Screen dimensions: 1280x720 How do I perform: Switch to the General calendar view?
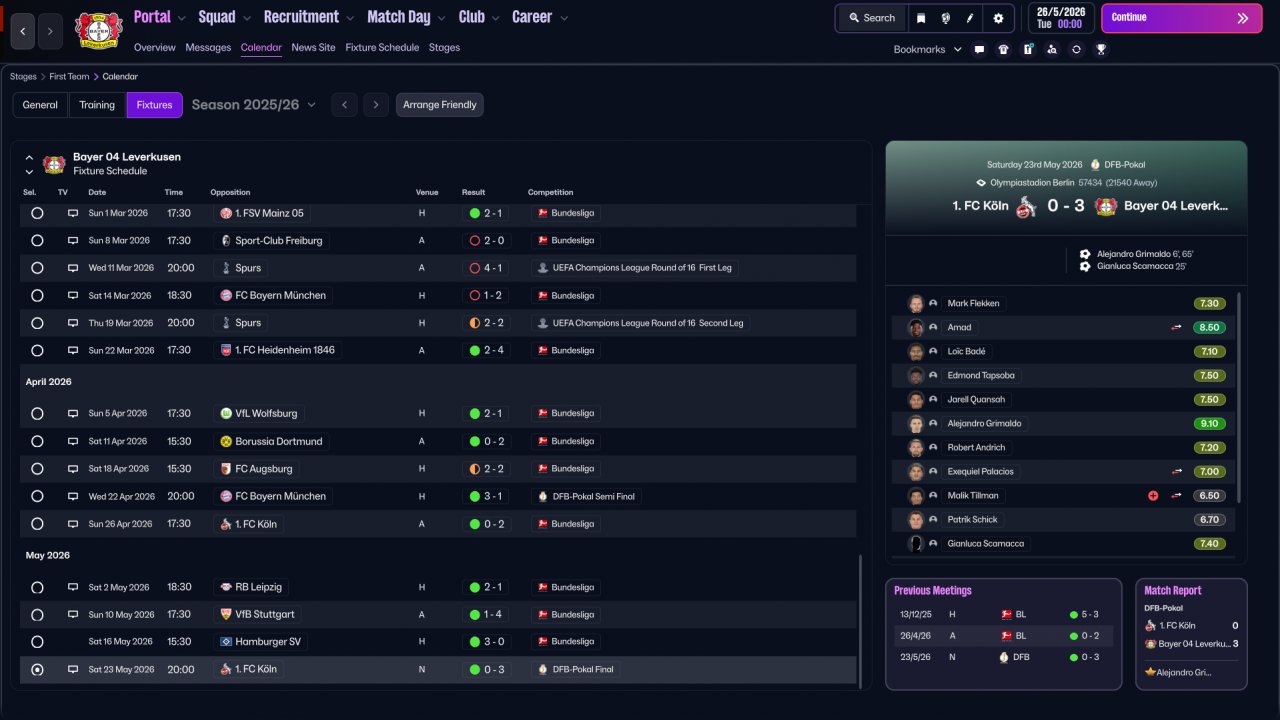point(40,105)
